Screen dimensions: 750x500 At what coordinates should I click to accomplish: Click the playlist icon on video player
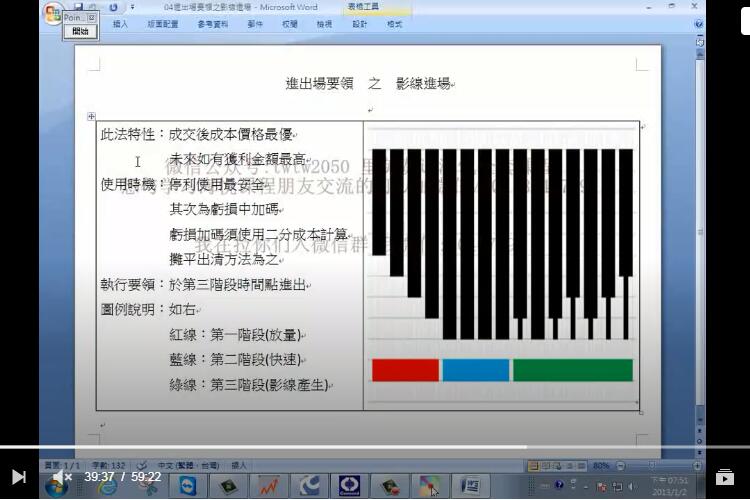725,477
